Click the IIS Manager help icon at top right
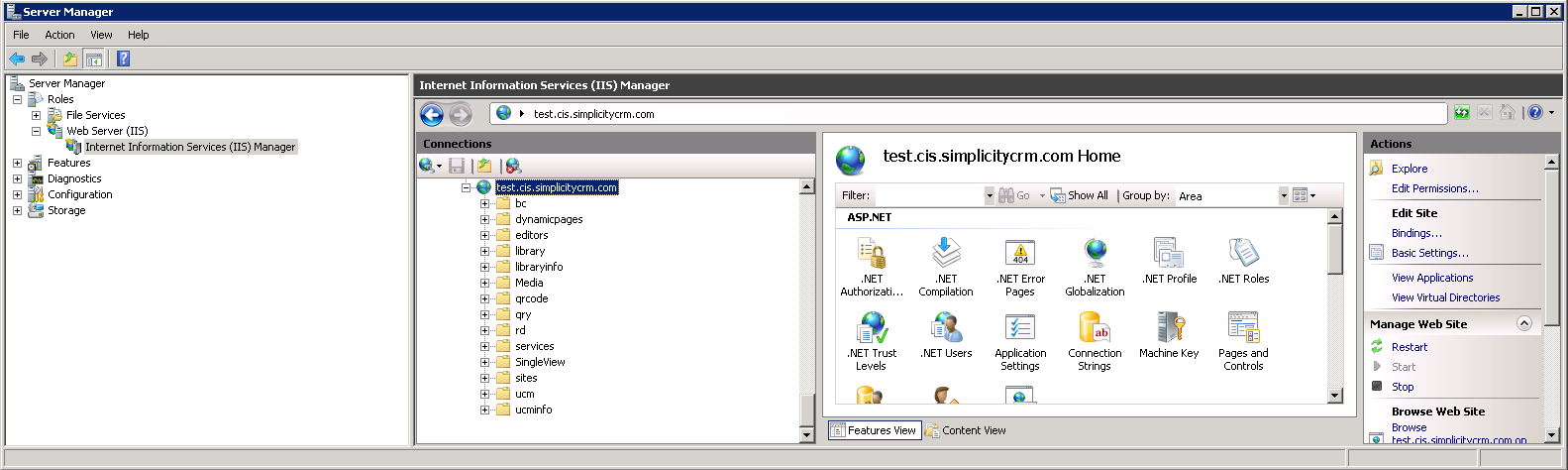This screenshot has width=1568, height=470. coord(1534,113)
